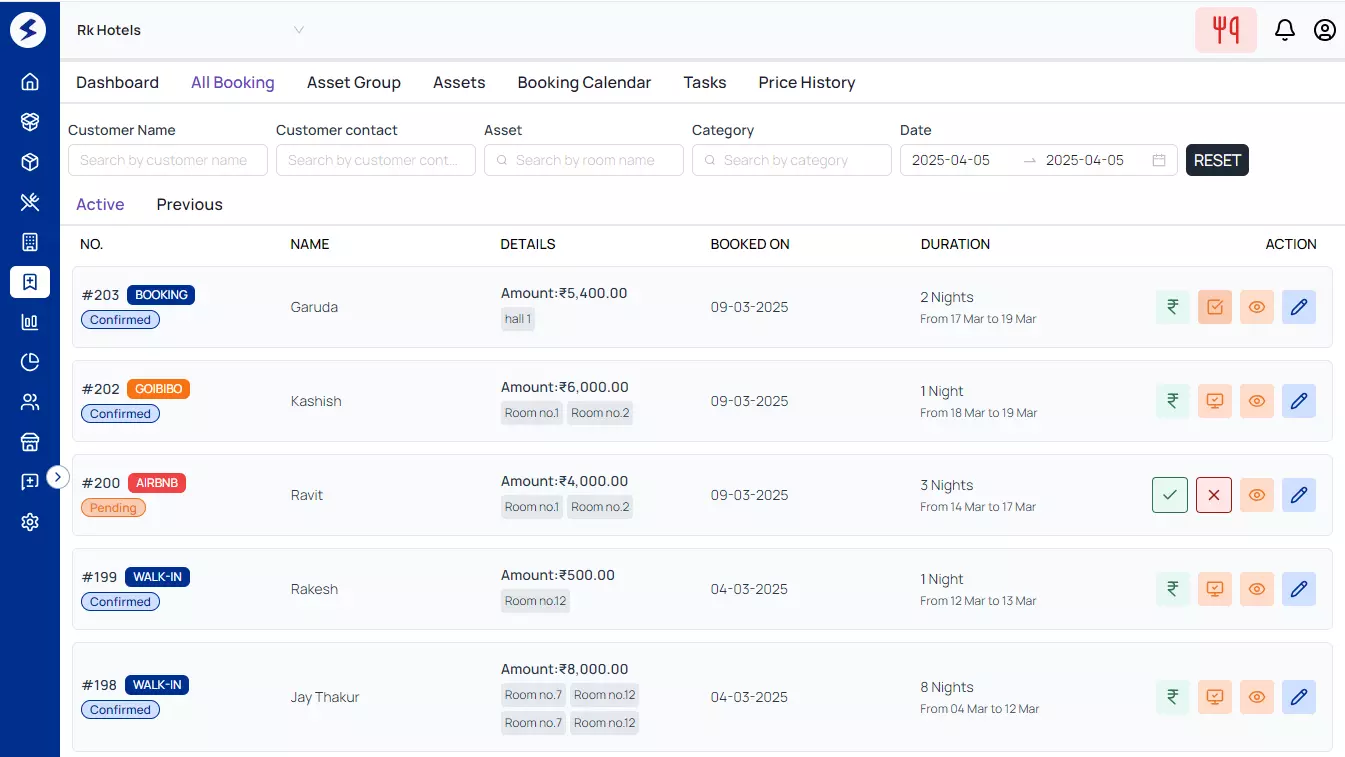
Task: Click the rupee payment icon for Garuda's booking
Action: (1171, 307)
